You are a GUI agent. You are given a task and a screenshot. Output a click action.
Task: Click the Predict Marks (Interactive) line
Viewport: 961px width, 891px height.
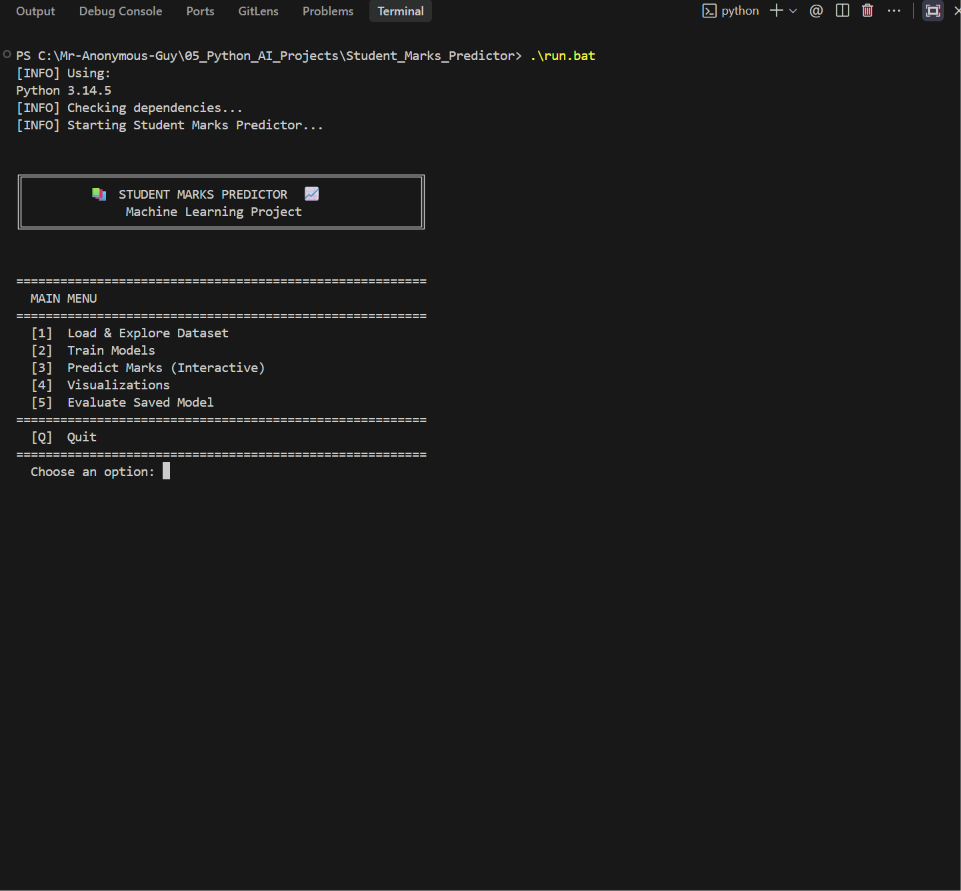coord(148,368)
